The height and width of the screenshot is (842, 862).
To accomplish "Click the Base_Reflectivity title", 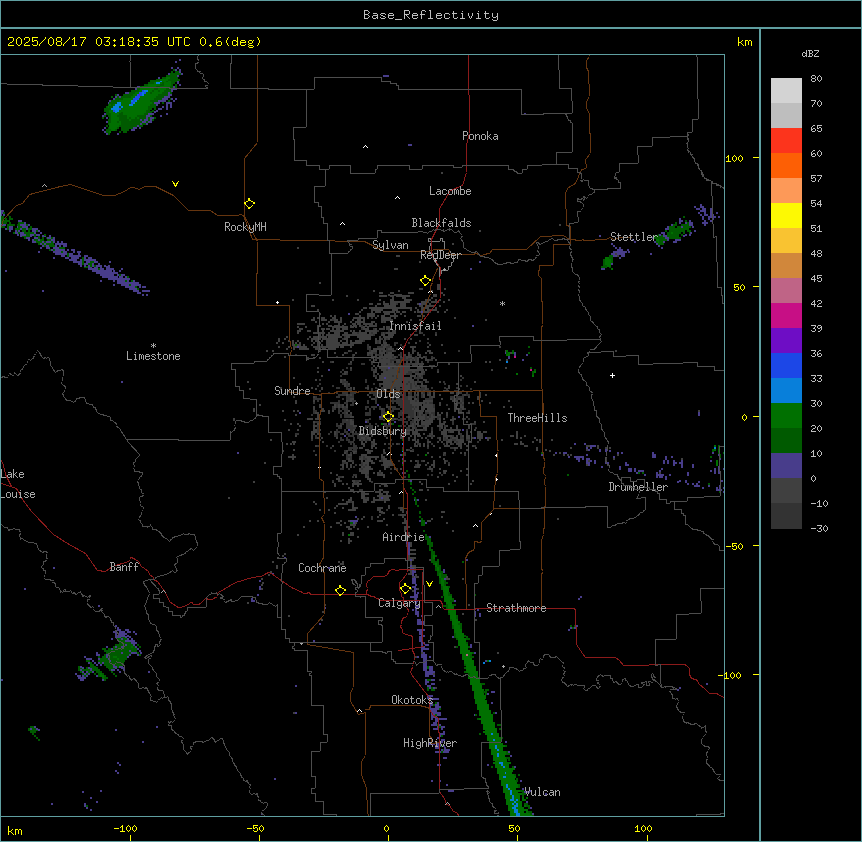I will 431,15.
